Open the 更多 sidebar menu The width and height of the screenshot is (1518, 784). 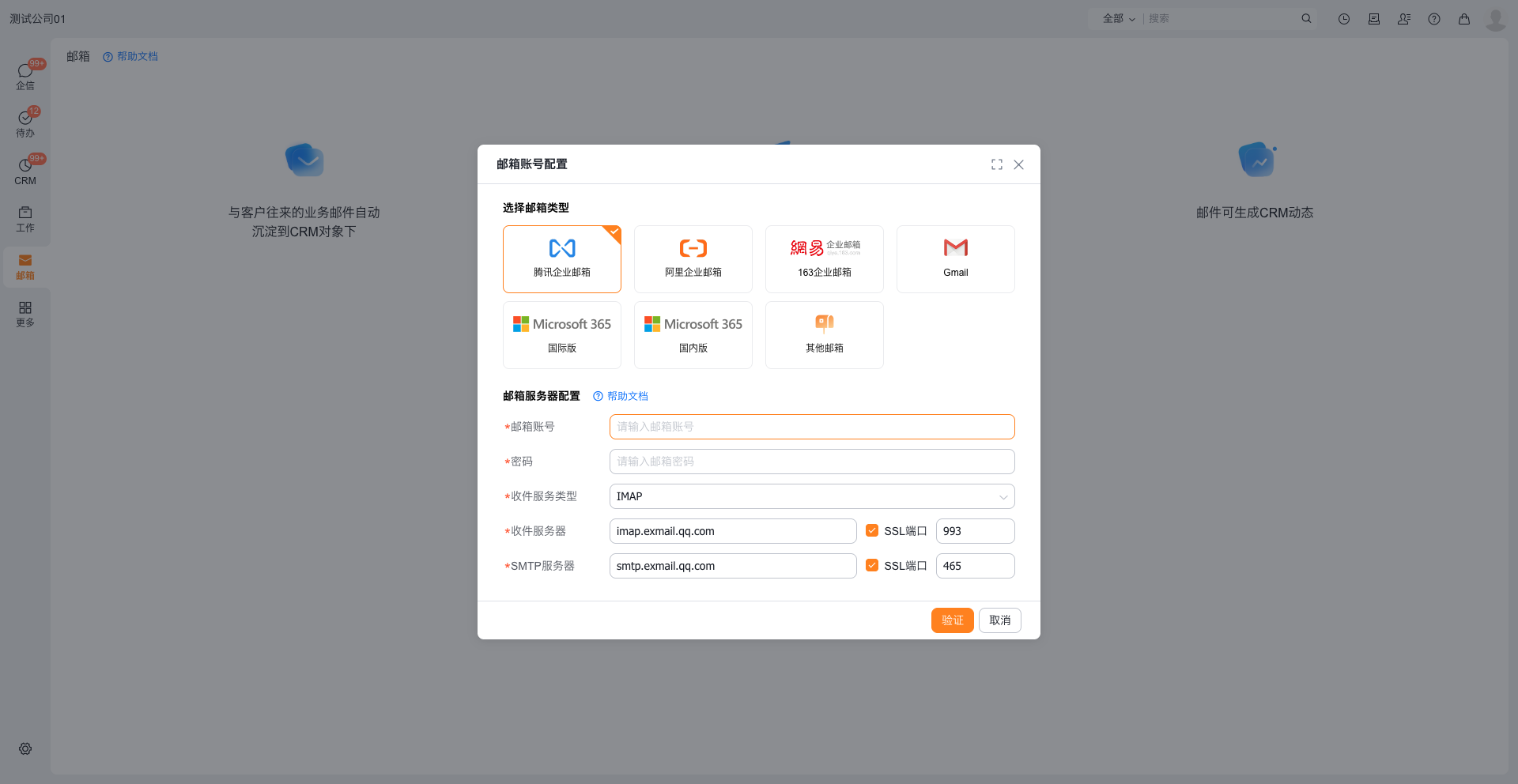25,313
